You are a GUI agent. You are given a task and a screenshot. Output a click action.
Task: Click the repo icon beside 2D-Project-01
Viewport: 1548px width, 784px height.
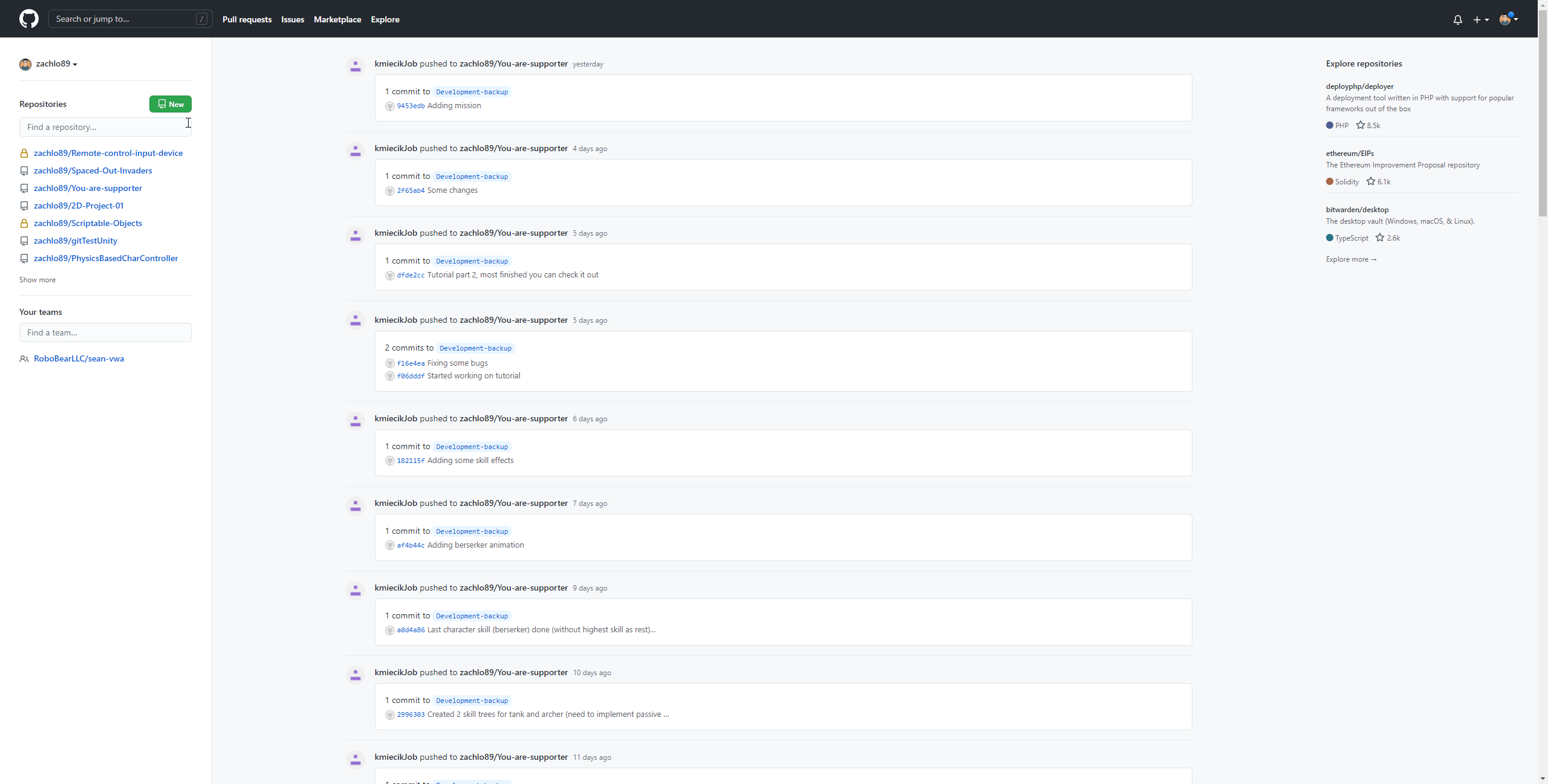click(x=24, y=206)
